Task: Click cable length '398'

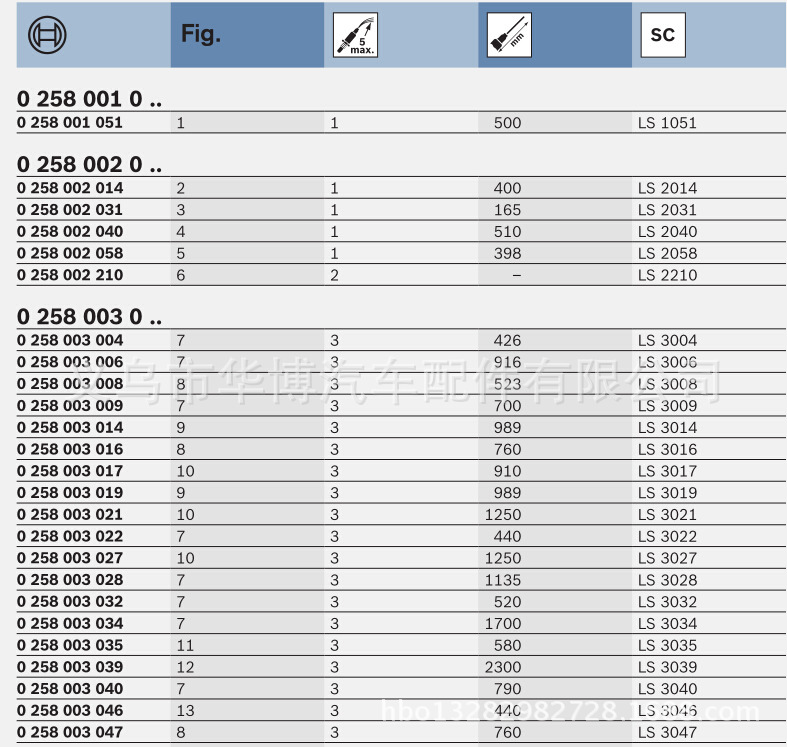Action: click(507, 254)
